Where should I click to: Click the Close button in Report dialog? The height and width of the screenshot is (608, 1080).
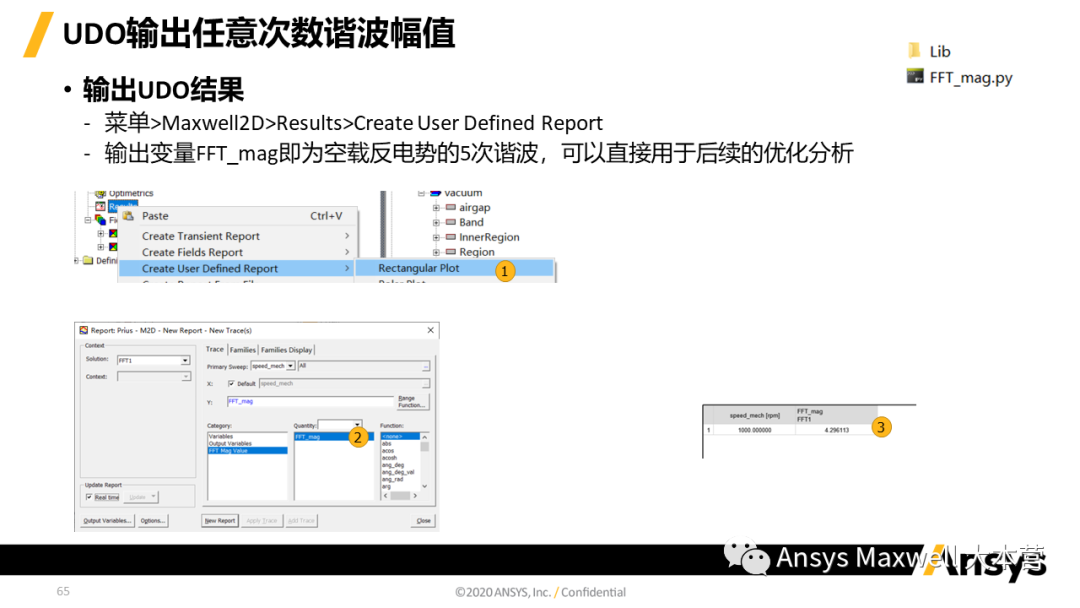[423, 521]
